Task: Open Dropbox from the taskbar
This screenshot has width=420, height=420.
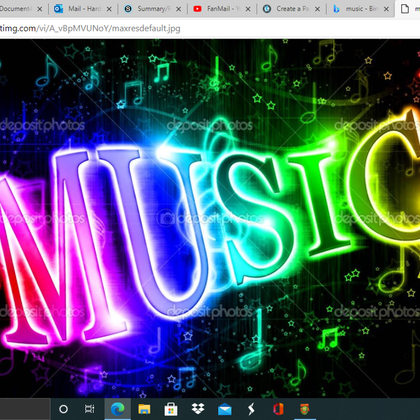Action: [x=198, y=409]
